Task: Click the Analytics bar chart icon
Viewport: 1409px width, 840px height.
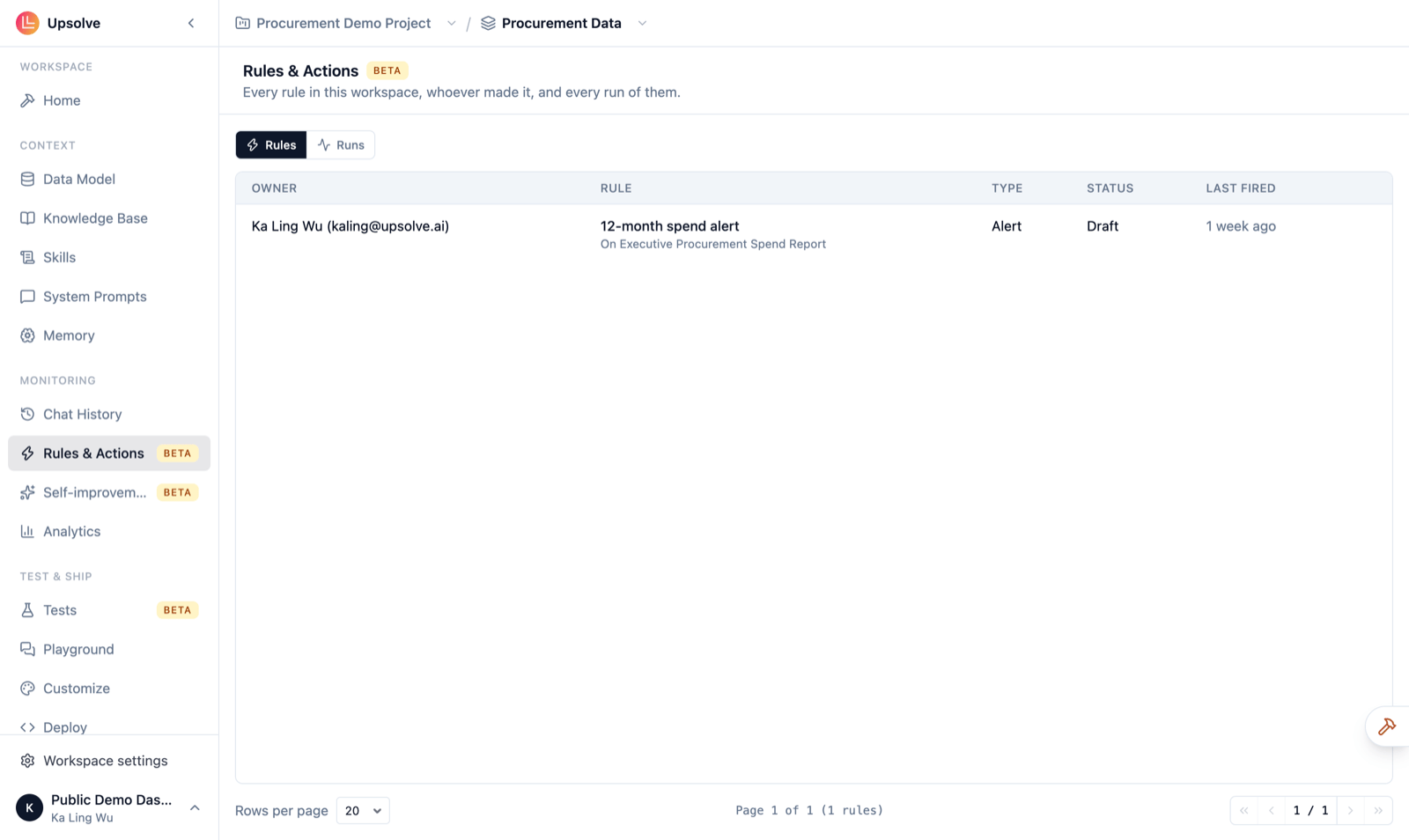Action: pyautogui.click(x=27, y=532)
